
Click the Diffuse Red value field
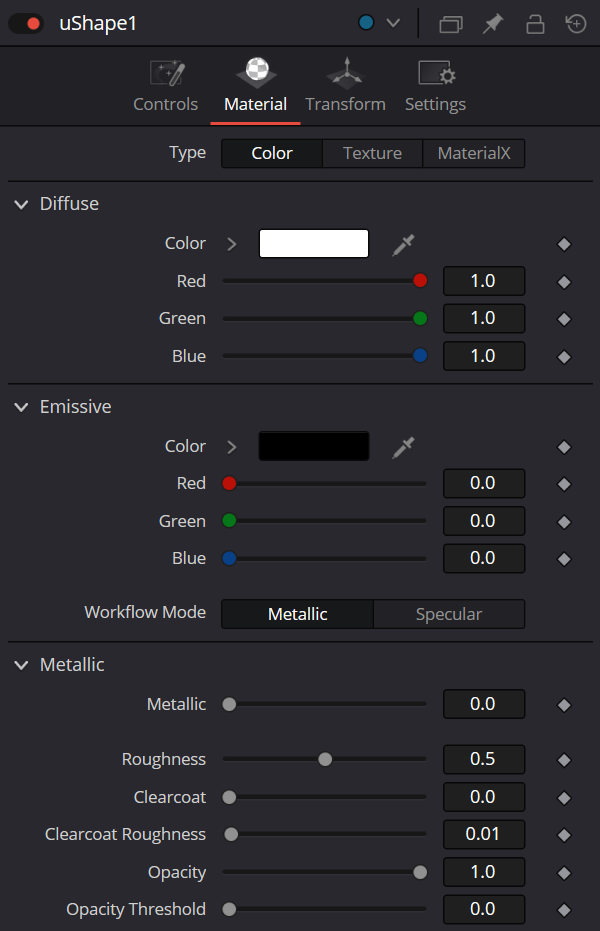(x=484, y=281)
